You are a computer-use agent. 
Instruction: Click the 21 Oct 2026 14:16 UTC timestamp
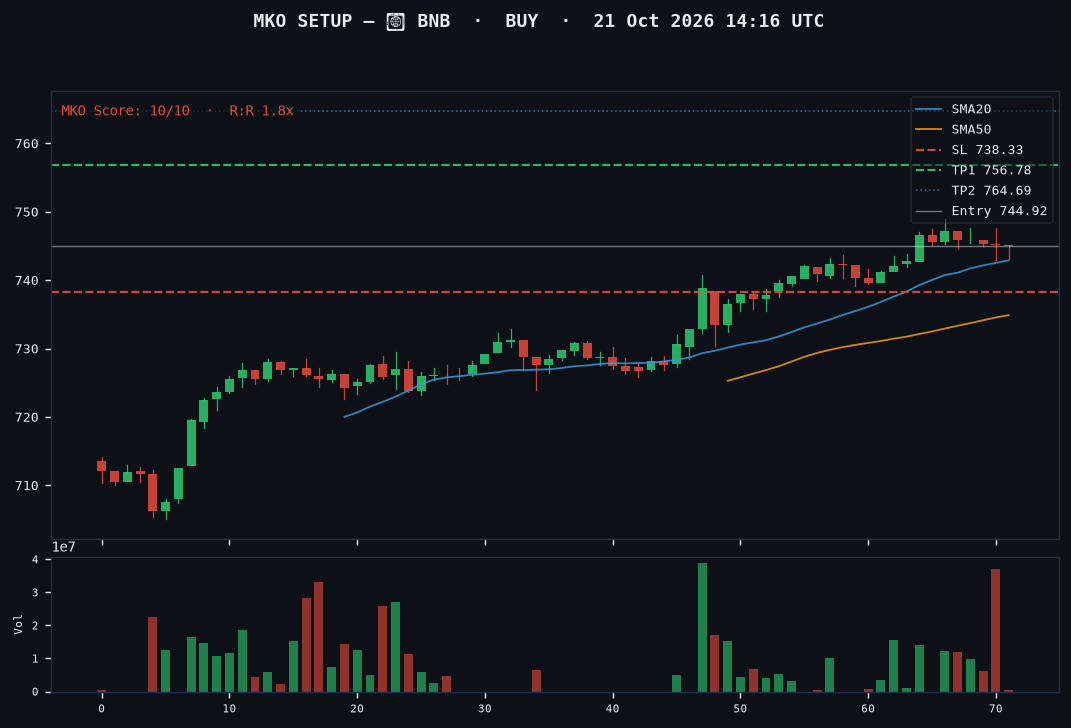click(x=708, y=21)
